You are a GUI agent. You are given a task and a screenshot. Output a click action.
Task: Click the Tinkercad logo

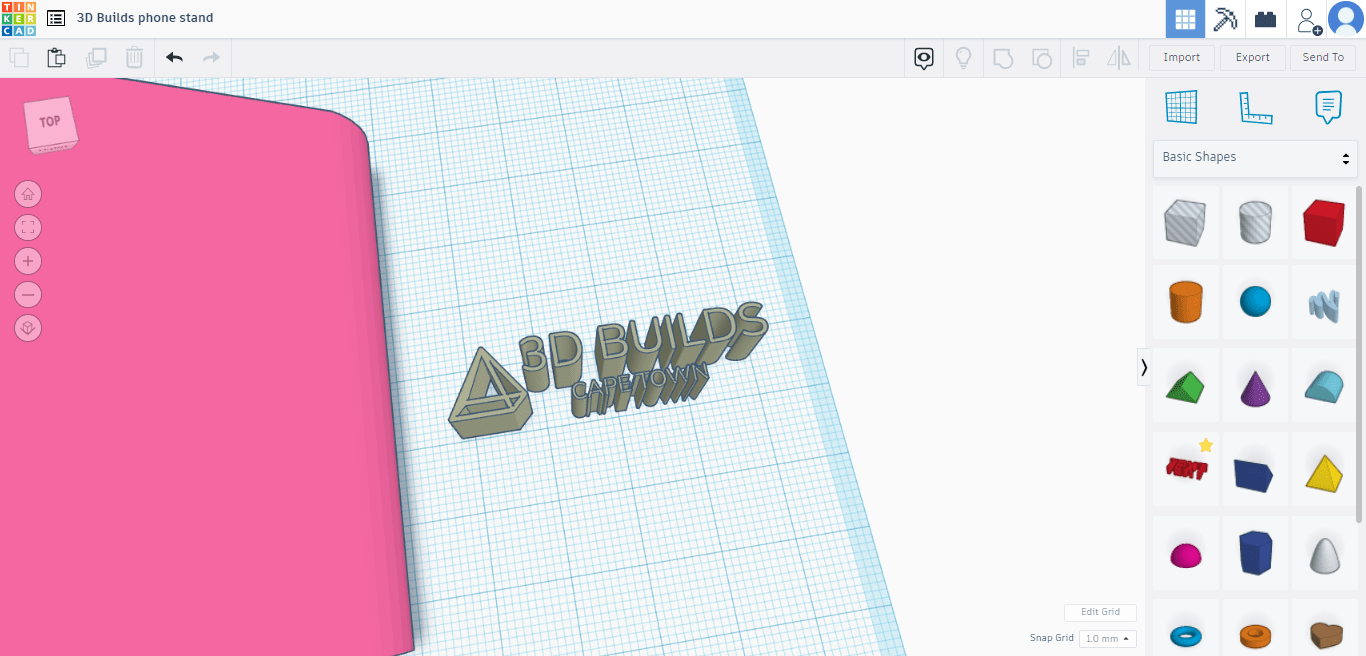point(18,18)
